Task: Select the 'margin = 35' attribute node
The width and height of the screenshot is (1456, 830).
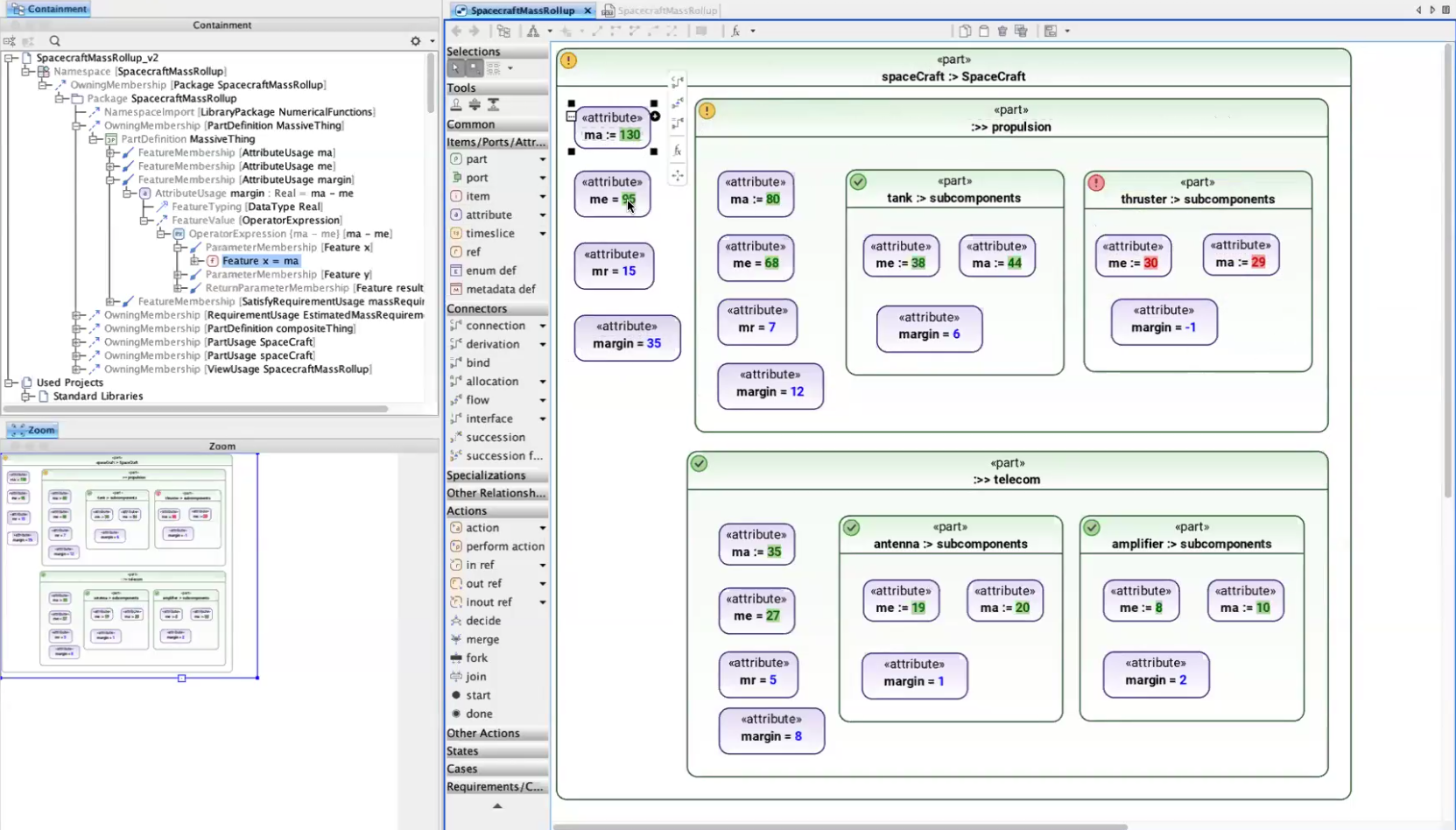Action: pos(627,336)
